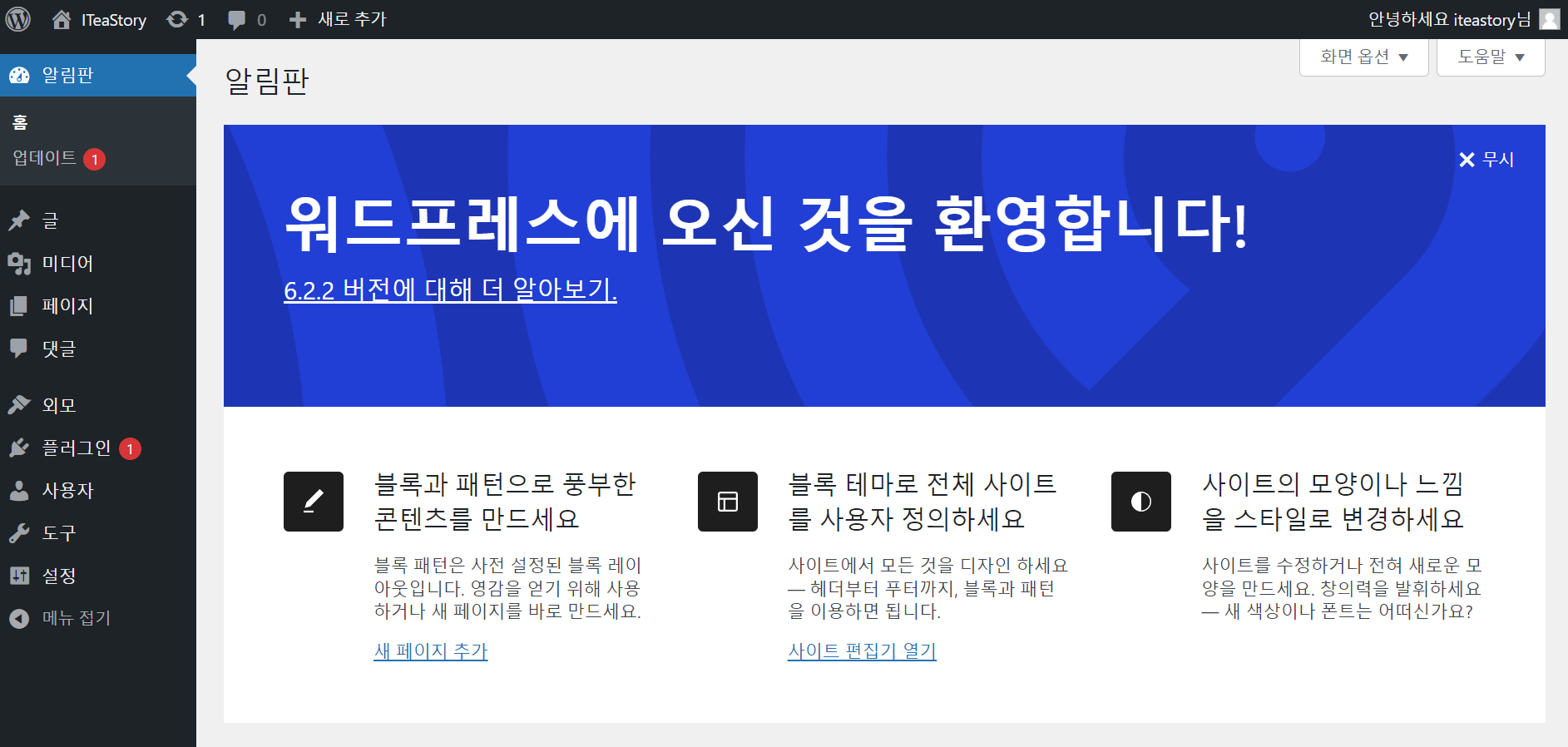Click the 알림판 page title

click(x=267, y=82)
